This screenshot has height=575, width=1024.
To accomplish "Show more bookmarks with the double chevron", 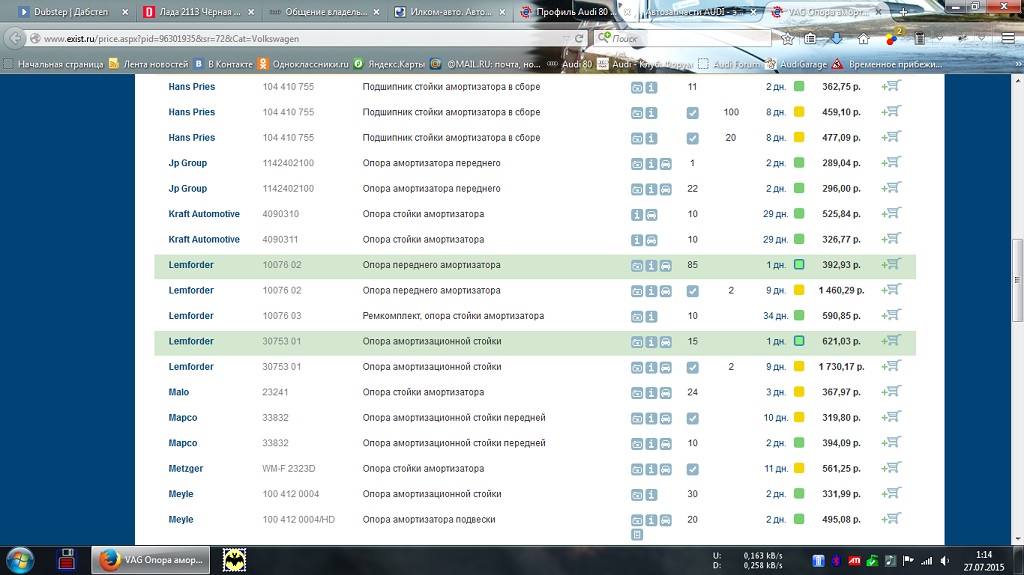I will [1017, 64].
